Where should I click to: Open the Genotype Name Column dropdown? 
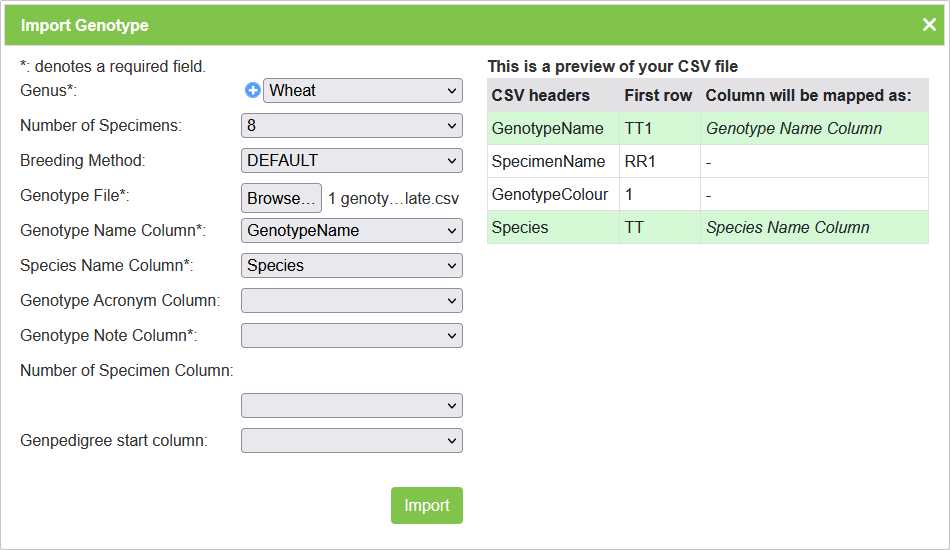tap(351, 231)
